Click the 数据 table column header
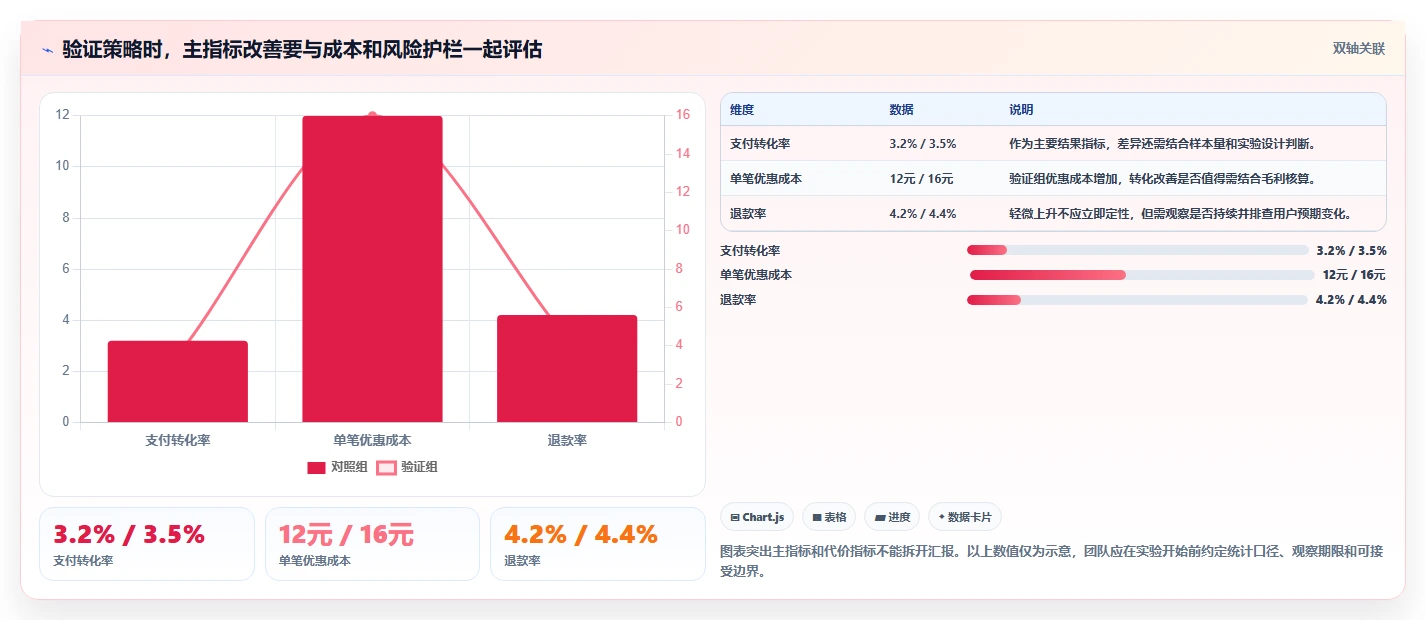Viewport: 1426px width, 620px height. click(x=901, y=110)
